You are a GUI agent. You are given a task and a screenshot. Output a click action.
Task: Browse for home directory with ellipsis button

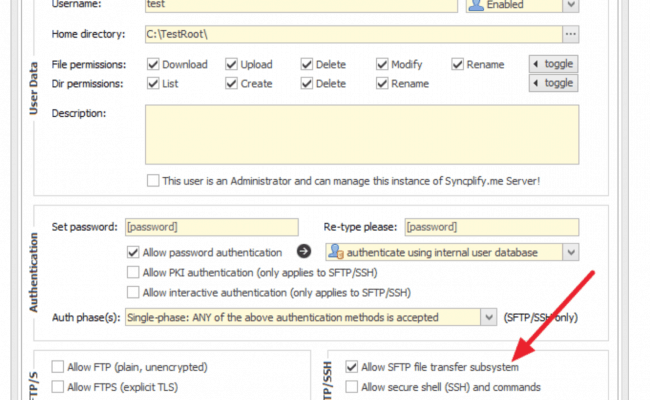point(571,34)
